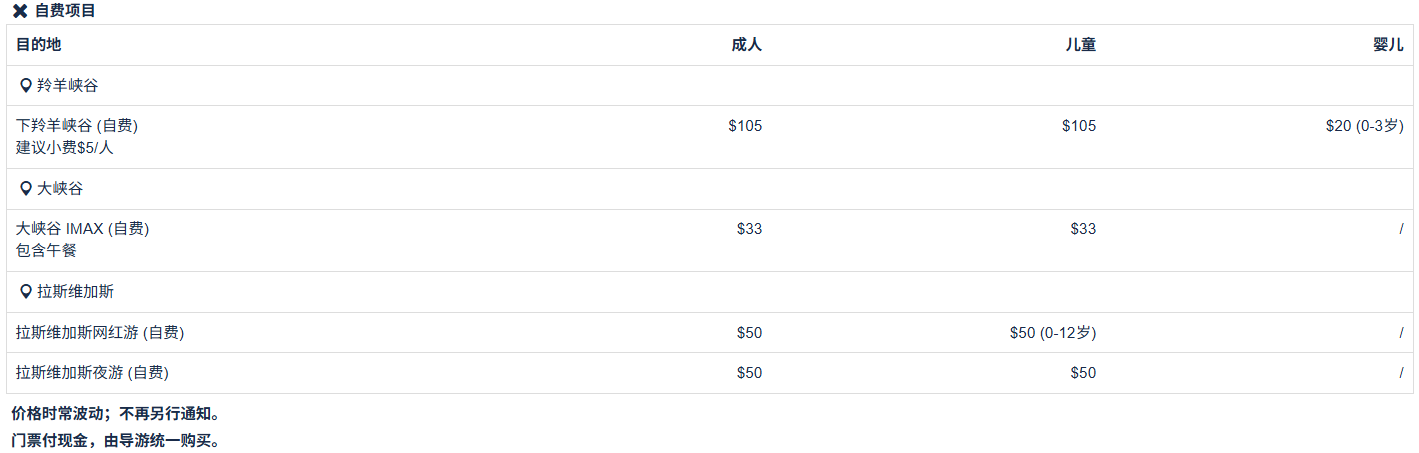Click the 包含午餐 note text
Viewport: 1419px width, 453px height.
pos(46,251)
